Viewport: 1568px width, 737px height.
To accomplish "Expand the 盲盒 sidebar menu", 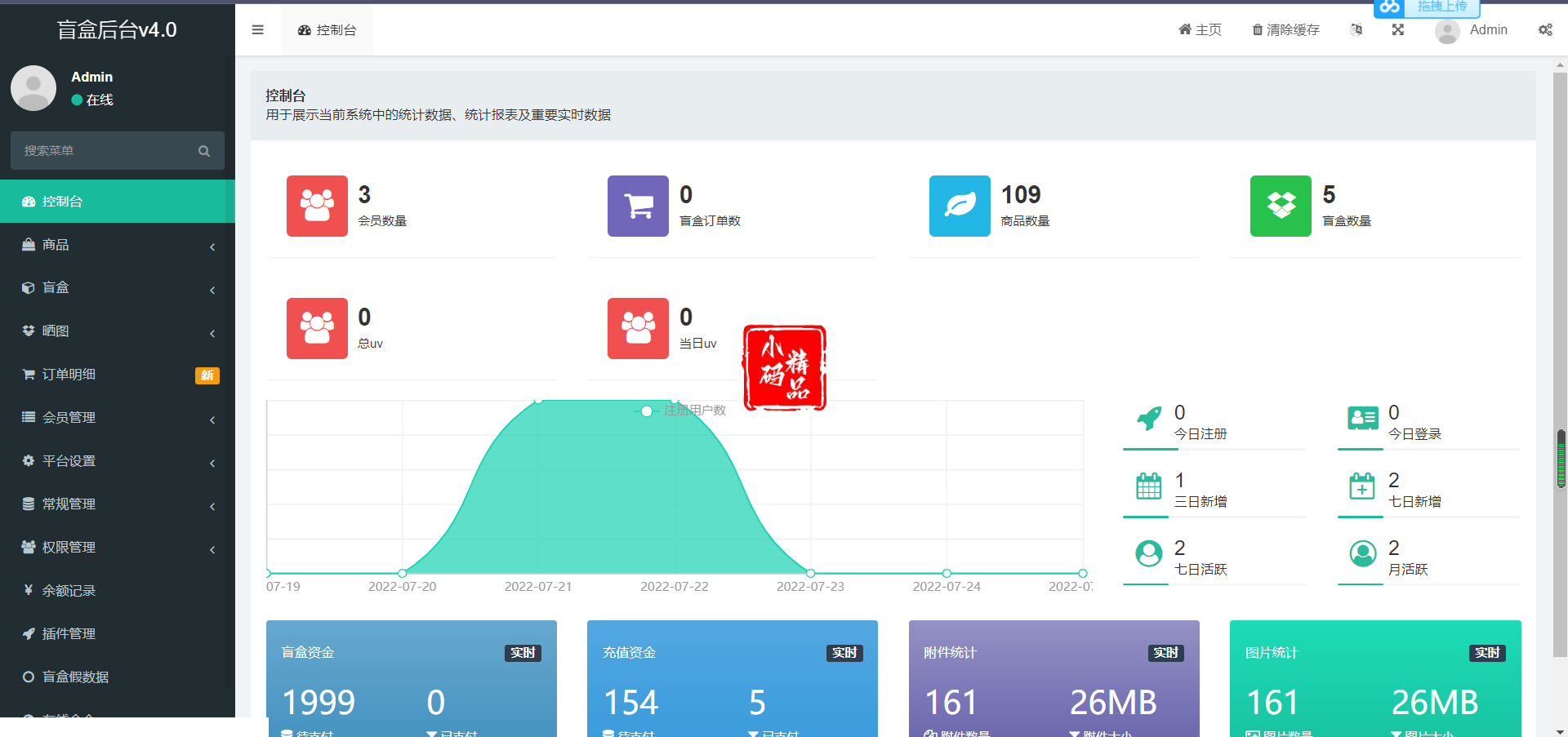I will point(118,288).
